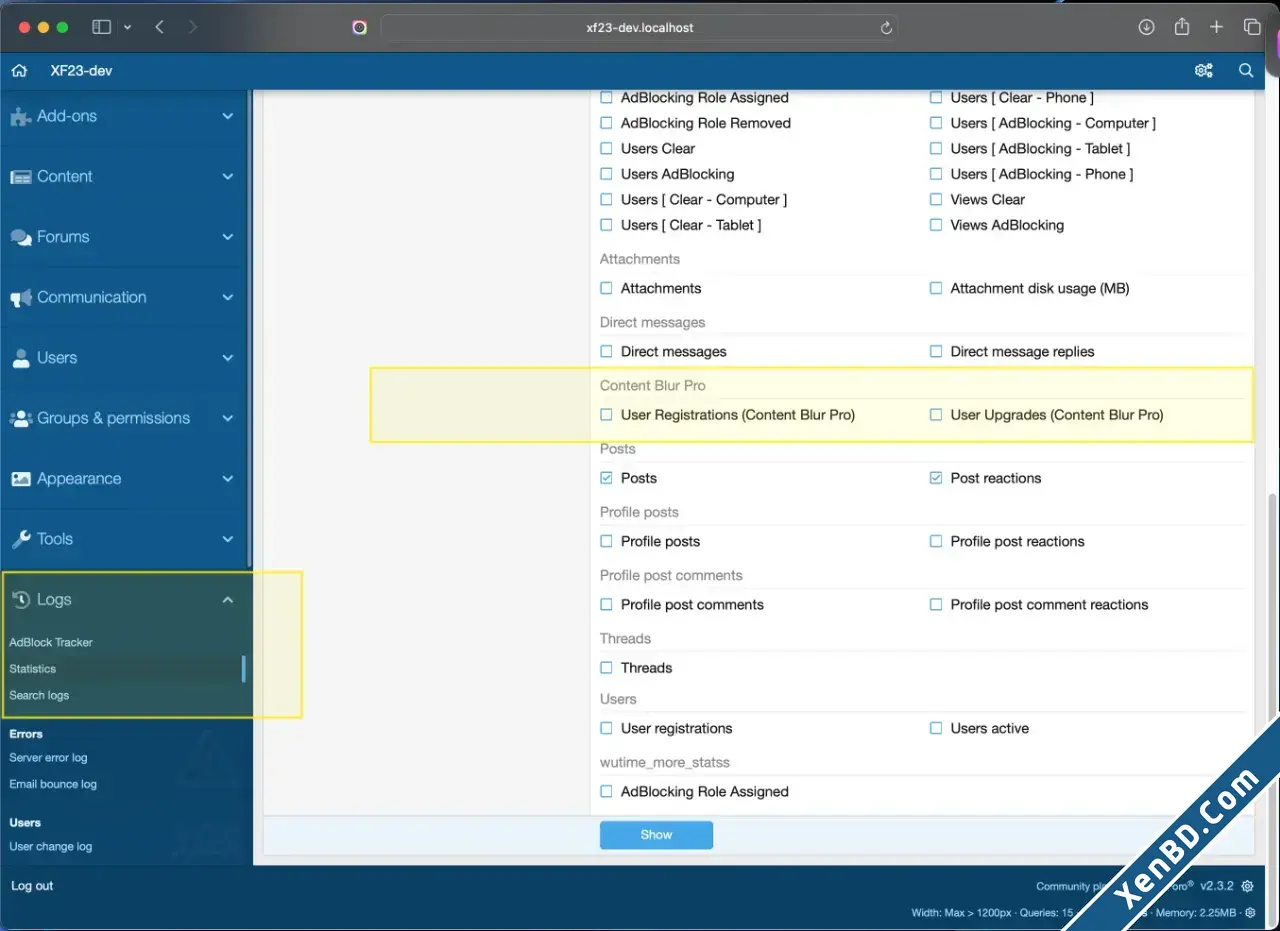Open the User change log
Screen dimensions: 1280x931
tap(51, 846)
